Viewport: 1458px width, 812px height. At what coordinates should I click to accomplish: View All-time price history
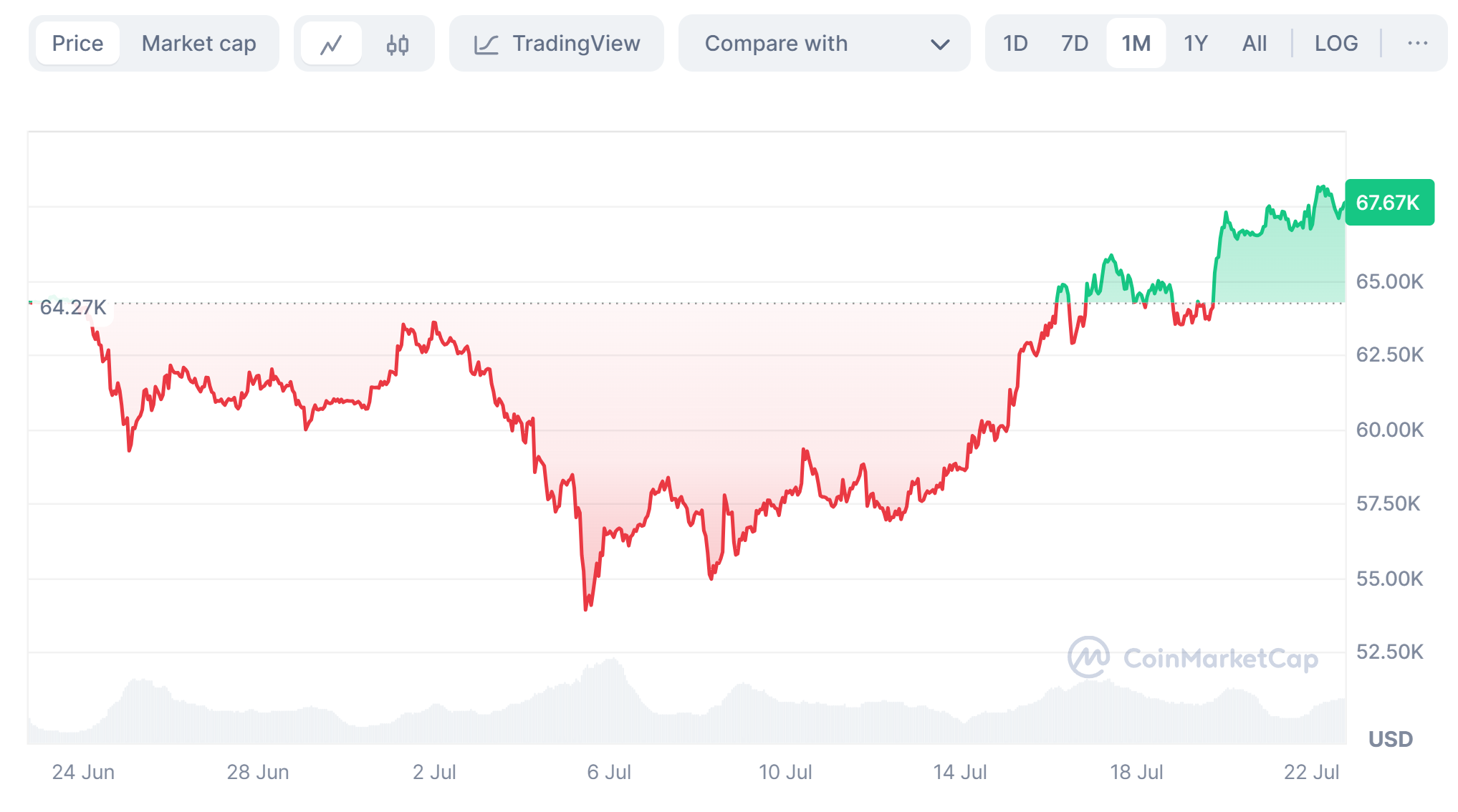tap(1254, 43)
